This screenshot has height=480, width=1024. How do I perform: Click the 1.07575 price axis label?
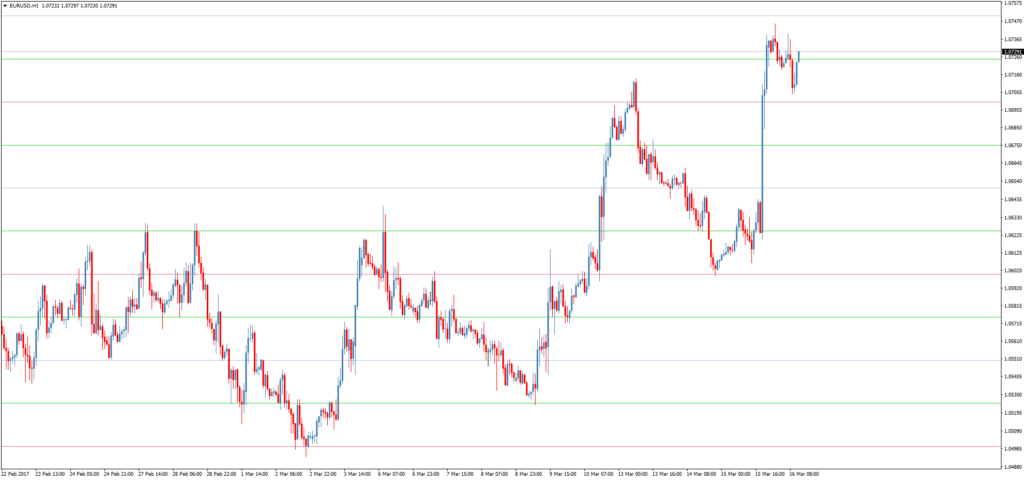click(1013, 4)
